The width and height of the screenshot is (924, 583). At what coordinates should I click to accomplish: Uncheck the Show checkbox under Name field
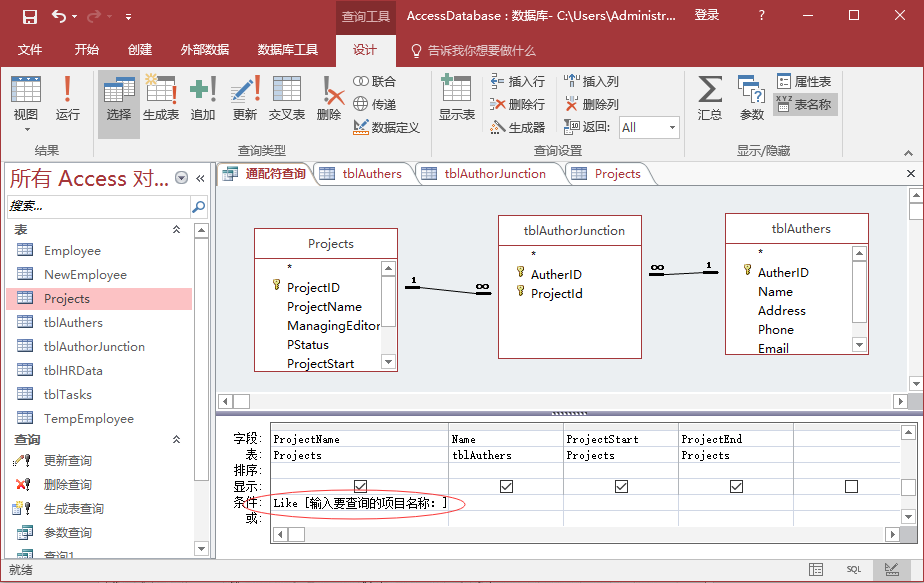tap(506, 485)
